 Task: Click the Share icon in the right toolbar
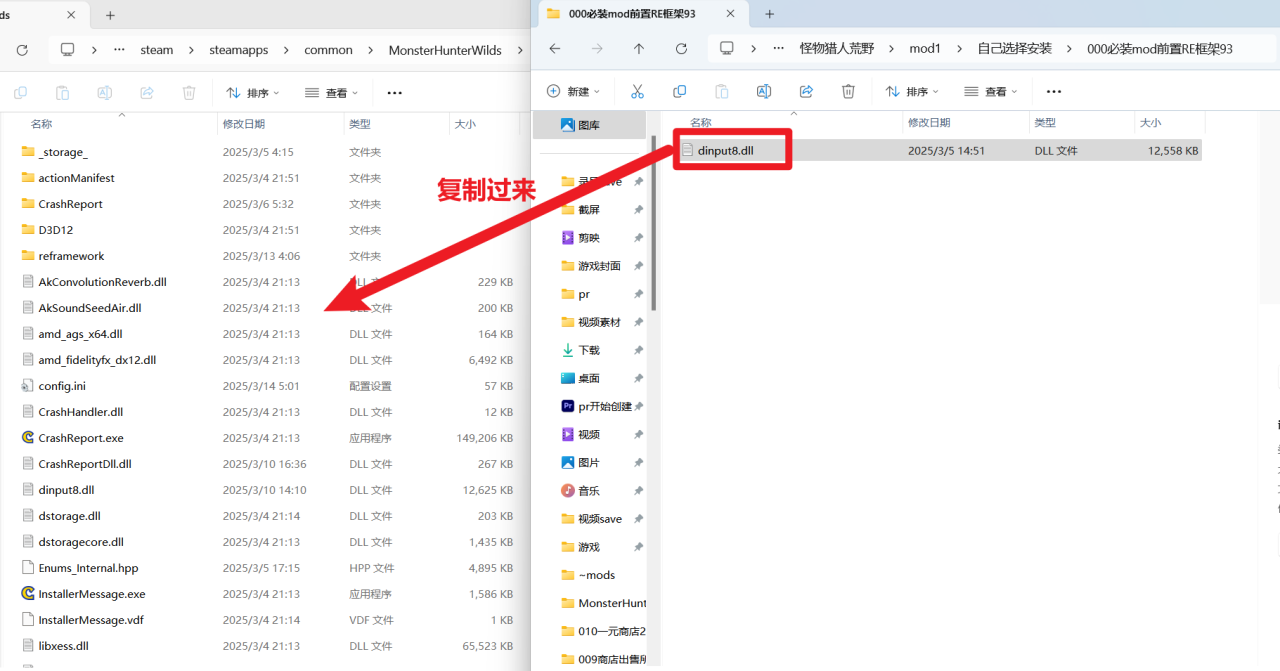(806, 91)
